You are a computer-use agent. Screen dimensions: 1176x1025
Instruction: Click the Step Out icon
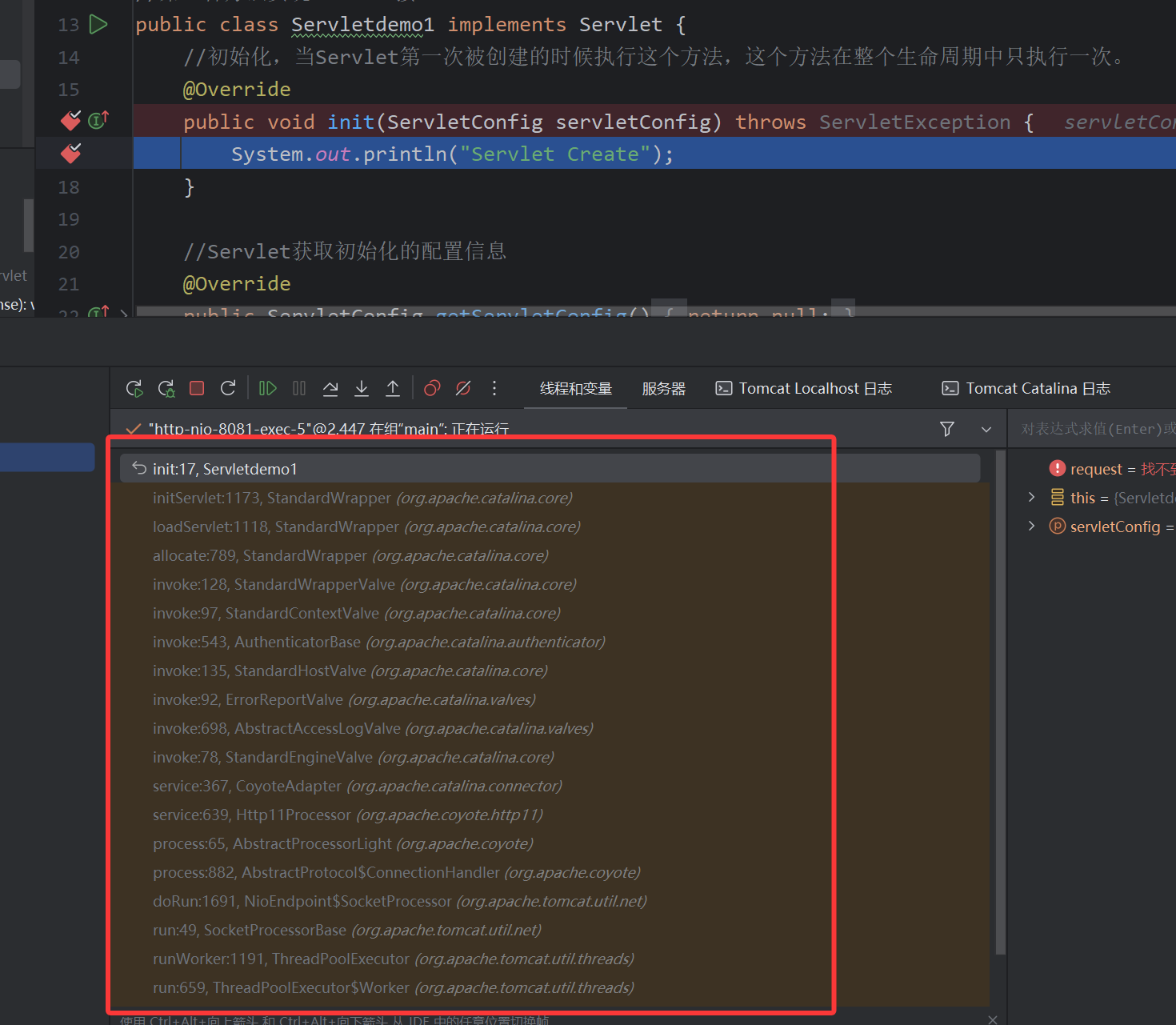coord(393,388)
